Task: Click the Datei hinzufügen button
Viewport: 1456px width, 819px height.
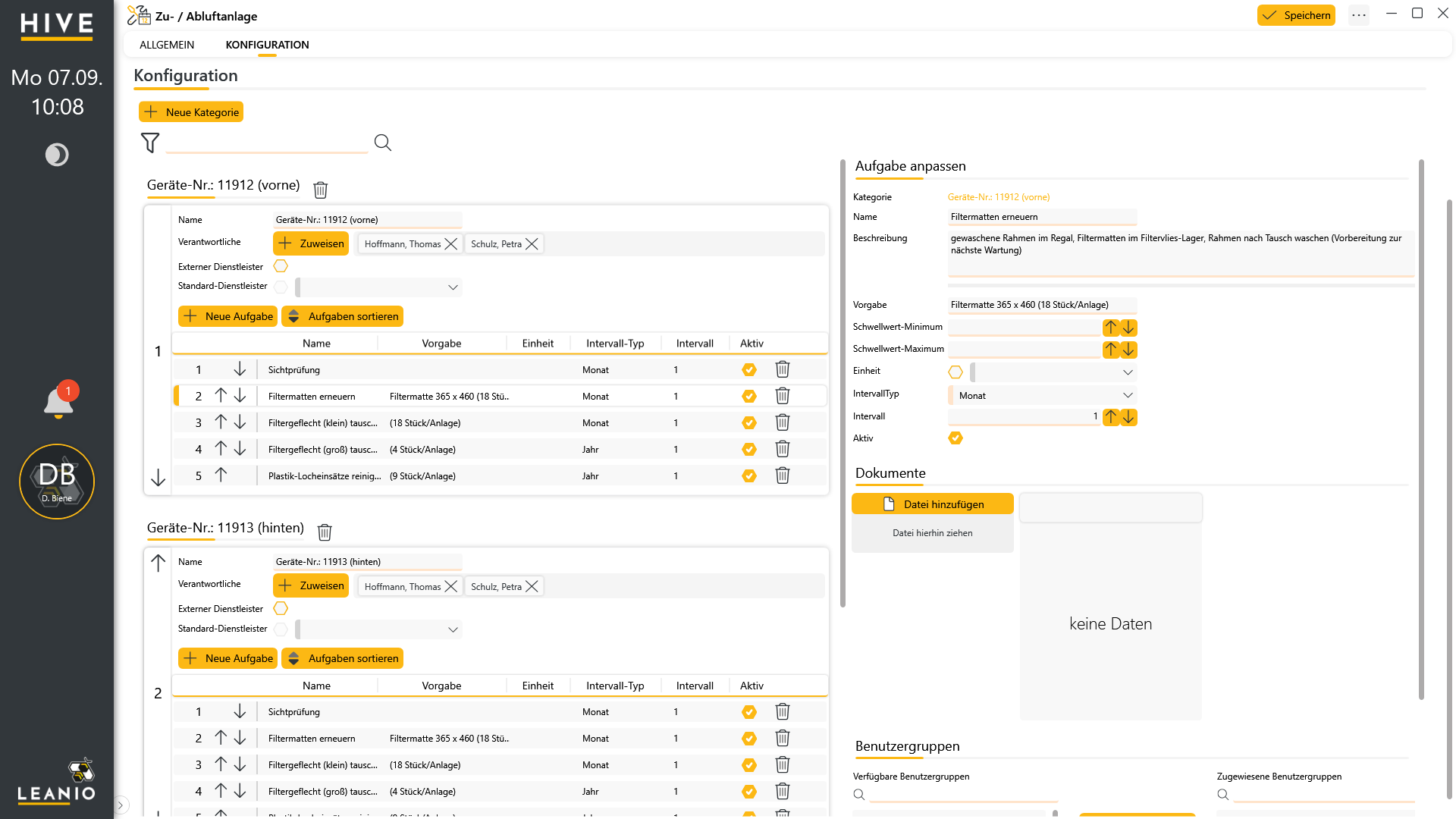Action: click(x=933, y=504)
